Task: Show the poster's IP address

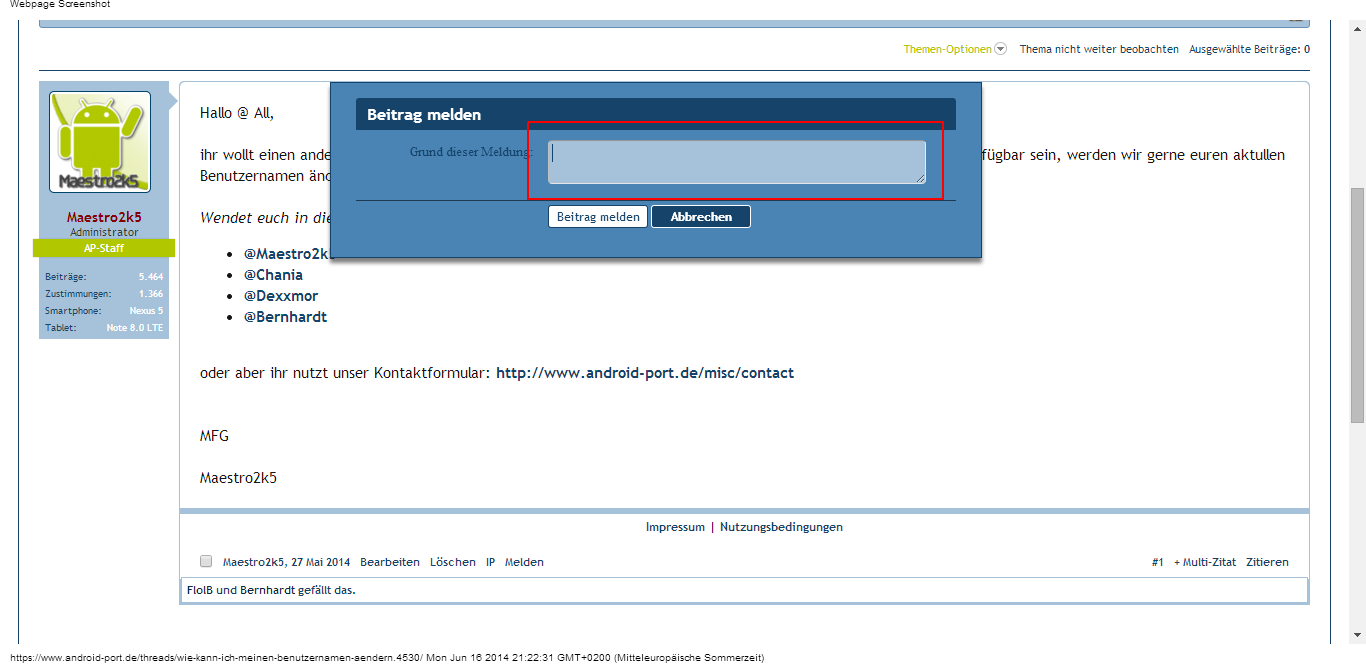Action: 491,562
